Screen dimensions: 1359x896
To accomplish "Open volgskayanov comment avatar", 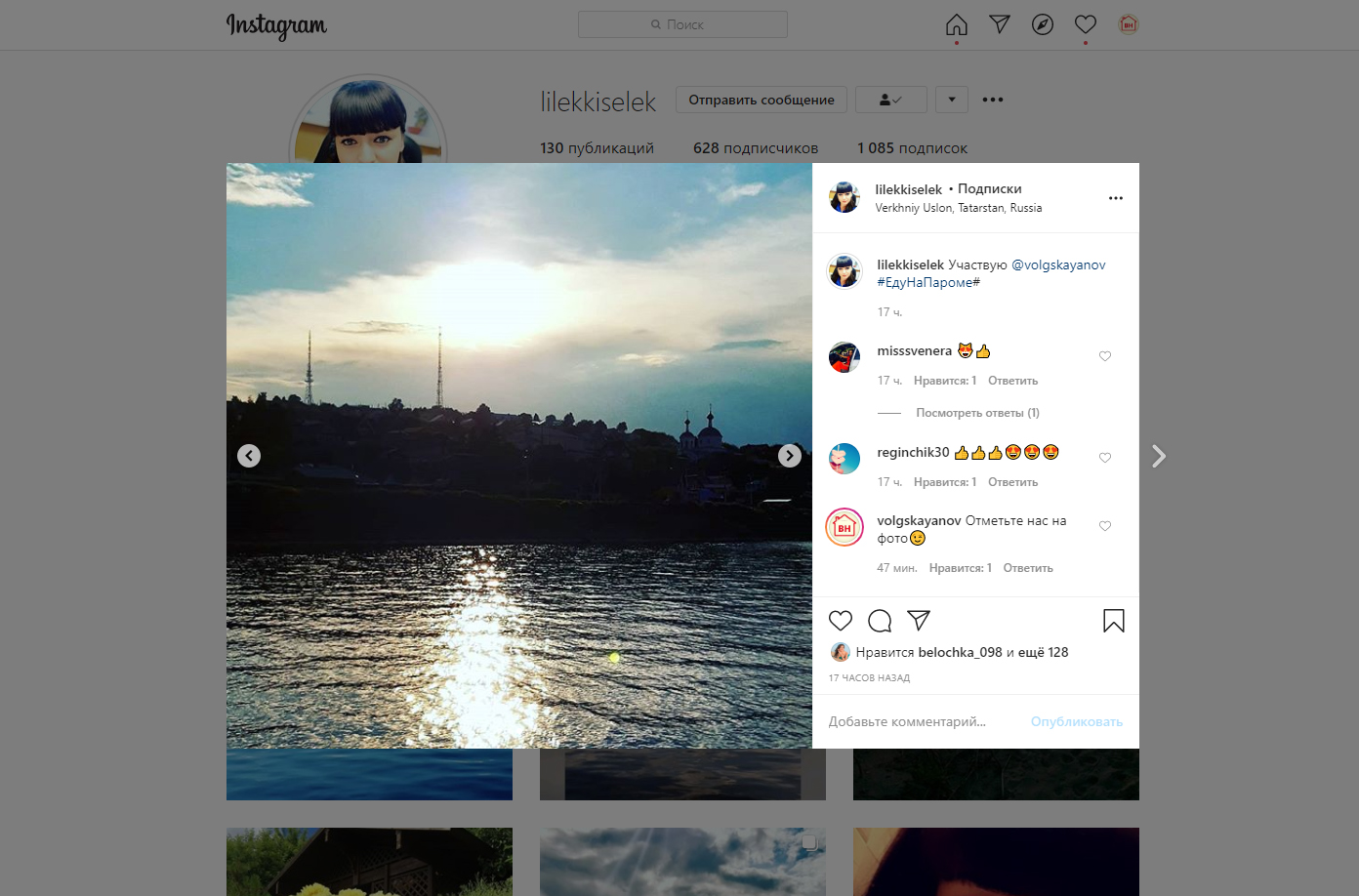I will click(844, 527).
